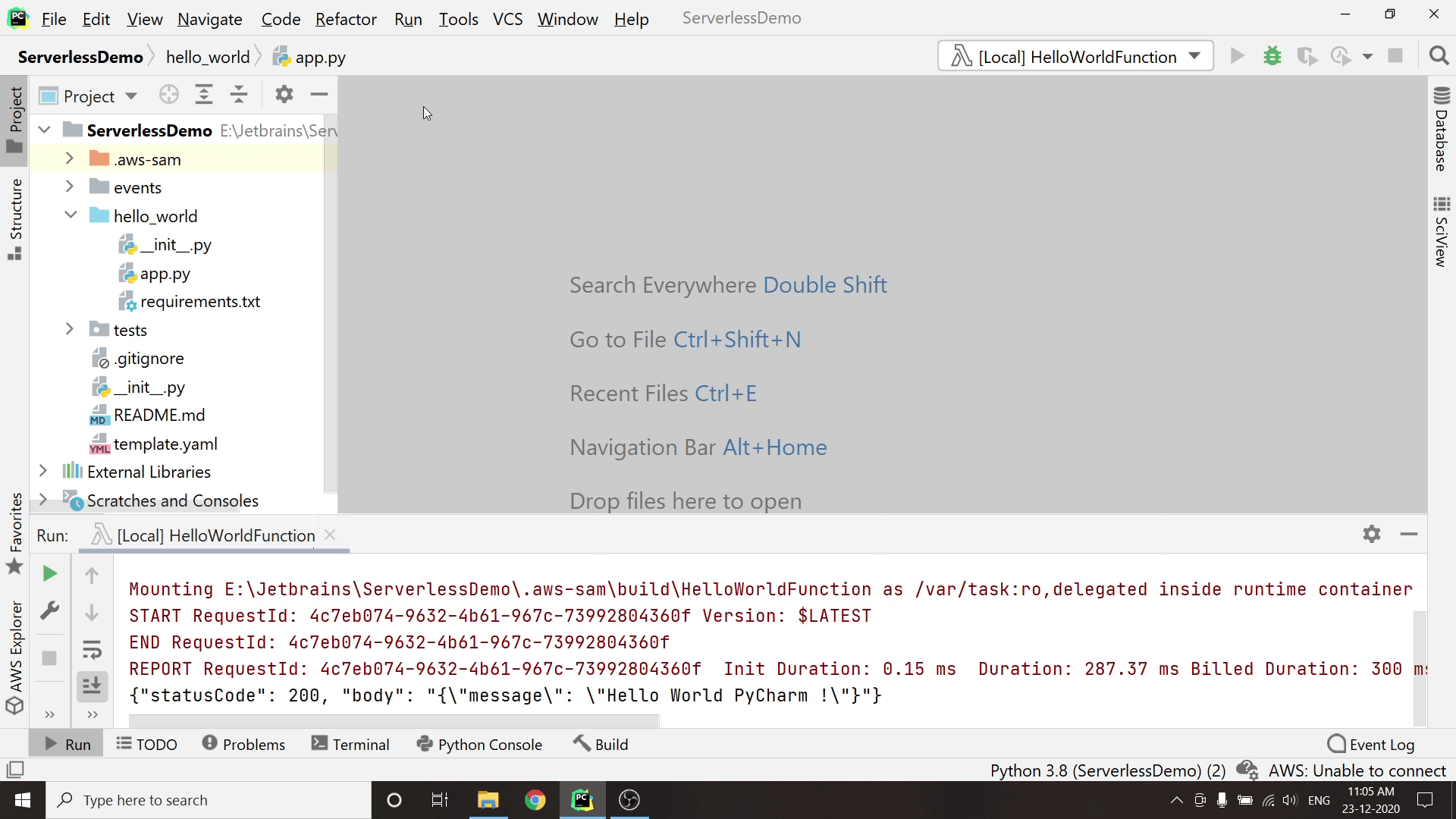Open Project panel gear options

pyautogui.click(x=284, y=95)
